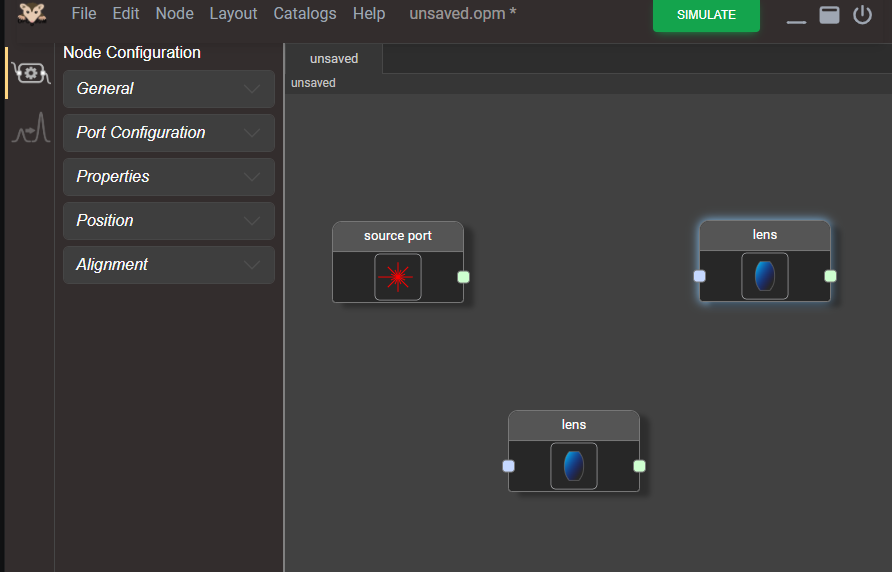The height and width of the screenshot is (572, 892).
Task: Click the blue lens icon in selected lens node
Action: [x=765, y=276]
